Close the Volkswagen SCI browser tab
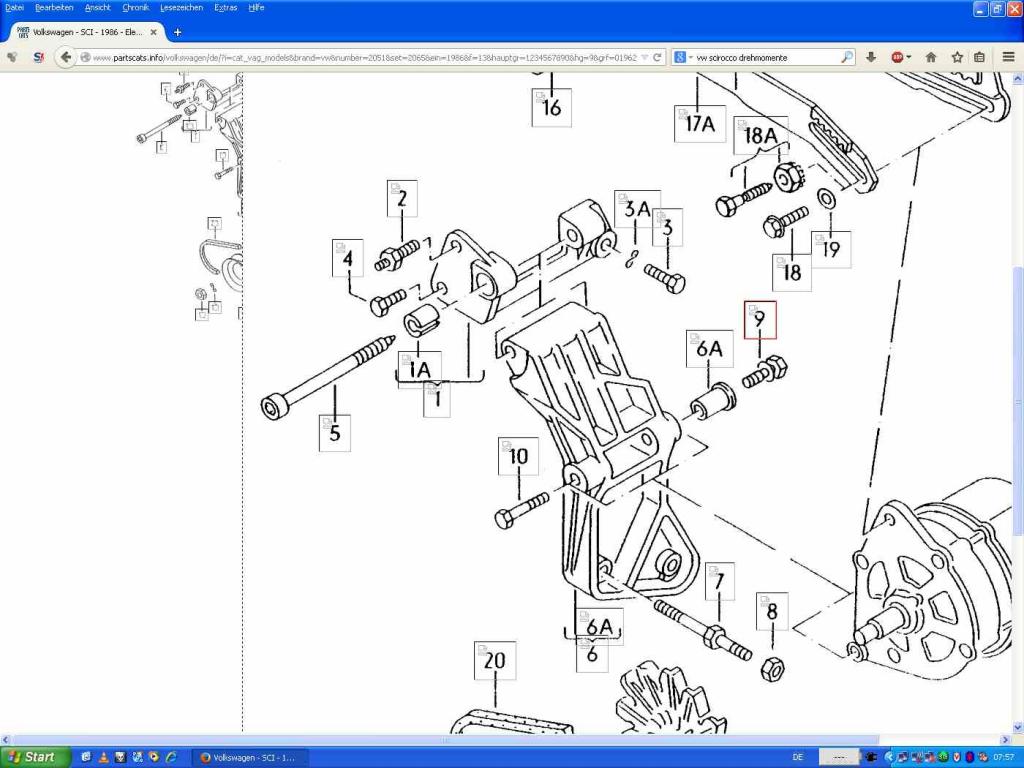This screenshot has width=1024, height=768. click(153, 32)
